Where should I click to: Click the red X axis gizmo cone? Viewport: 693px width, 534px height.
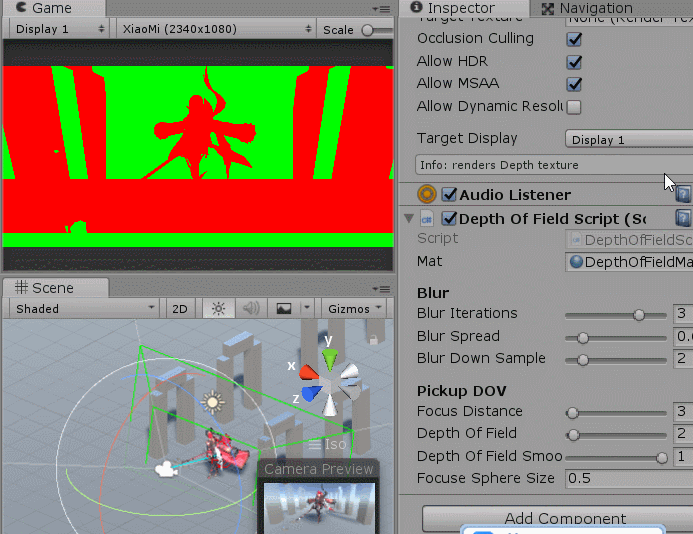pyautogui.click(x=309, y=372)
